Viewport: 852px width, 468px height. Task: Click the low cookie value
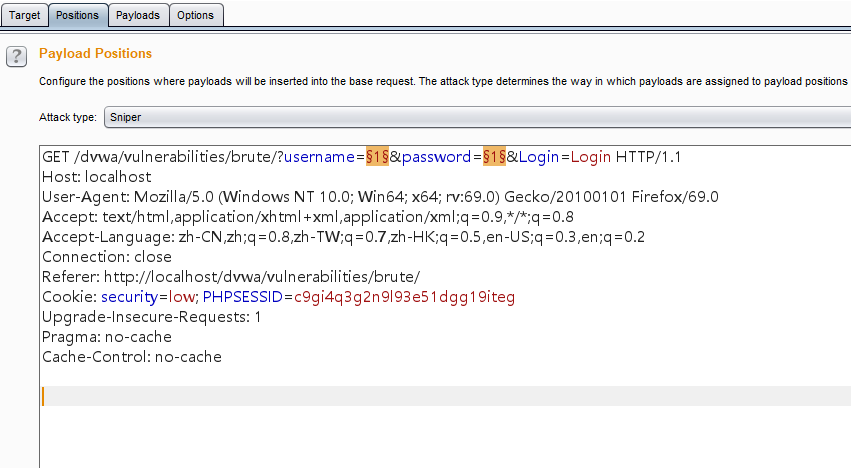(x=181, y=297)
